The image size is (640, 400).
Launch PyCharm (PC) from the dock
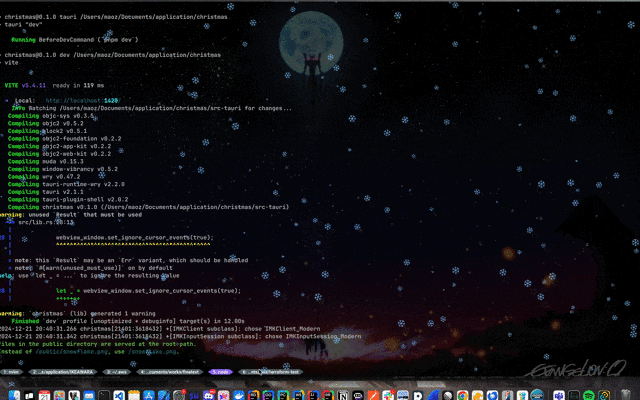283,395
